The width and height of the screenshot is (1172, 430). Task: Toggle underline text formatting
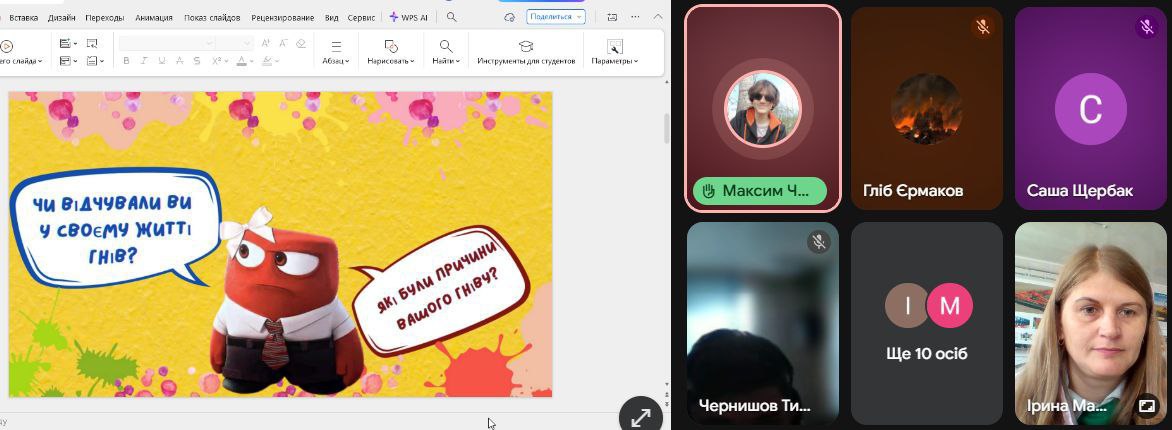pyautogui.click(x=163, y=61)
